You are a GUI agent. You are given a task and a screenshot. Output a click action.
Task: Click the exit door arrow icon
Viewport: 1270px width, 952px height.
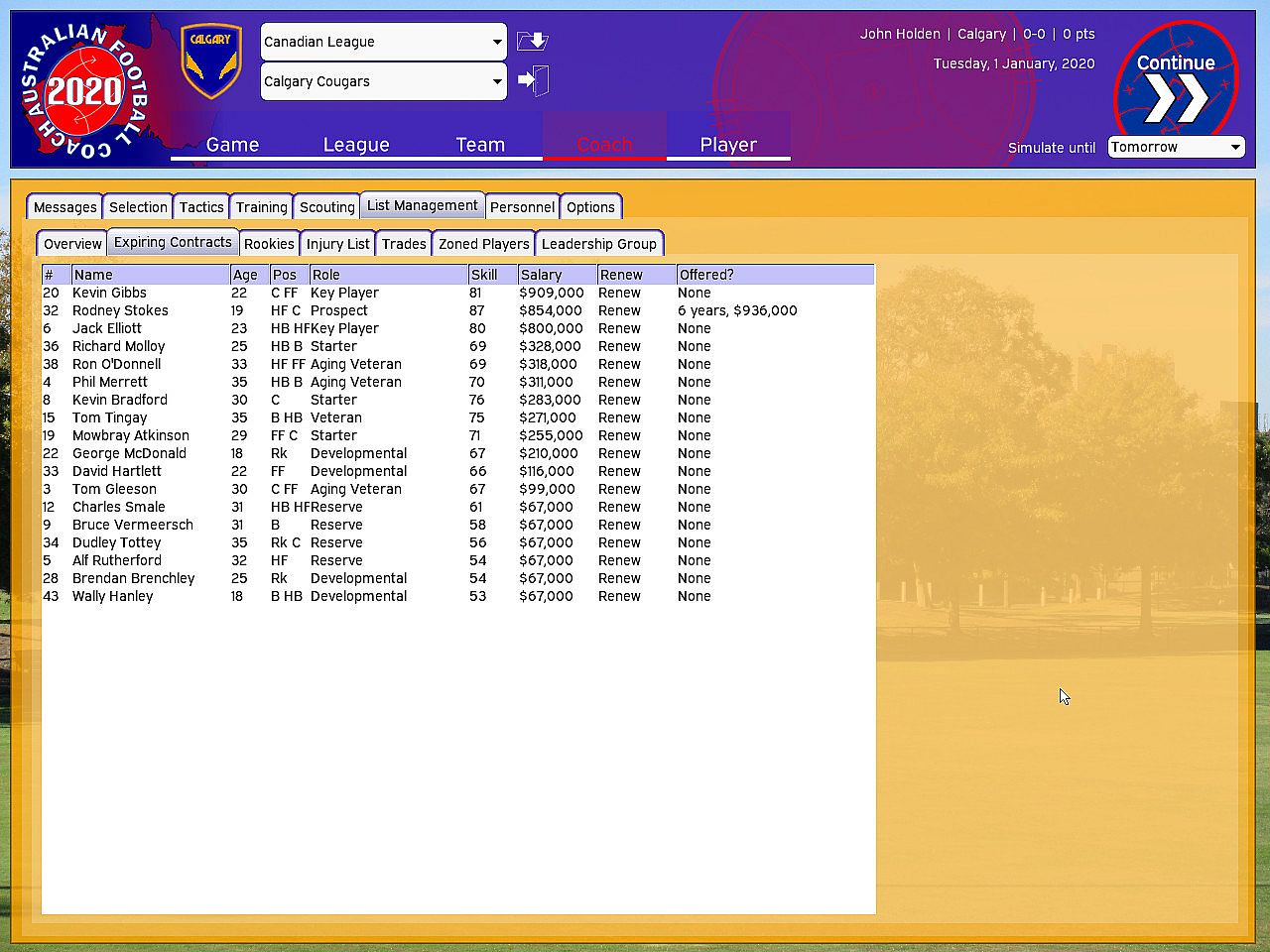click(x=534, y=81)
